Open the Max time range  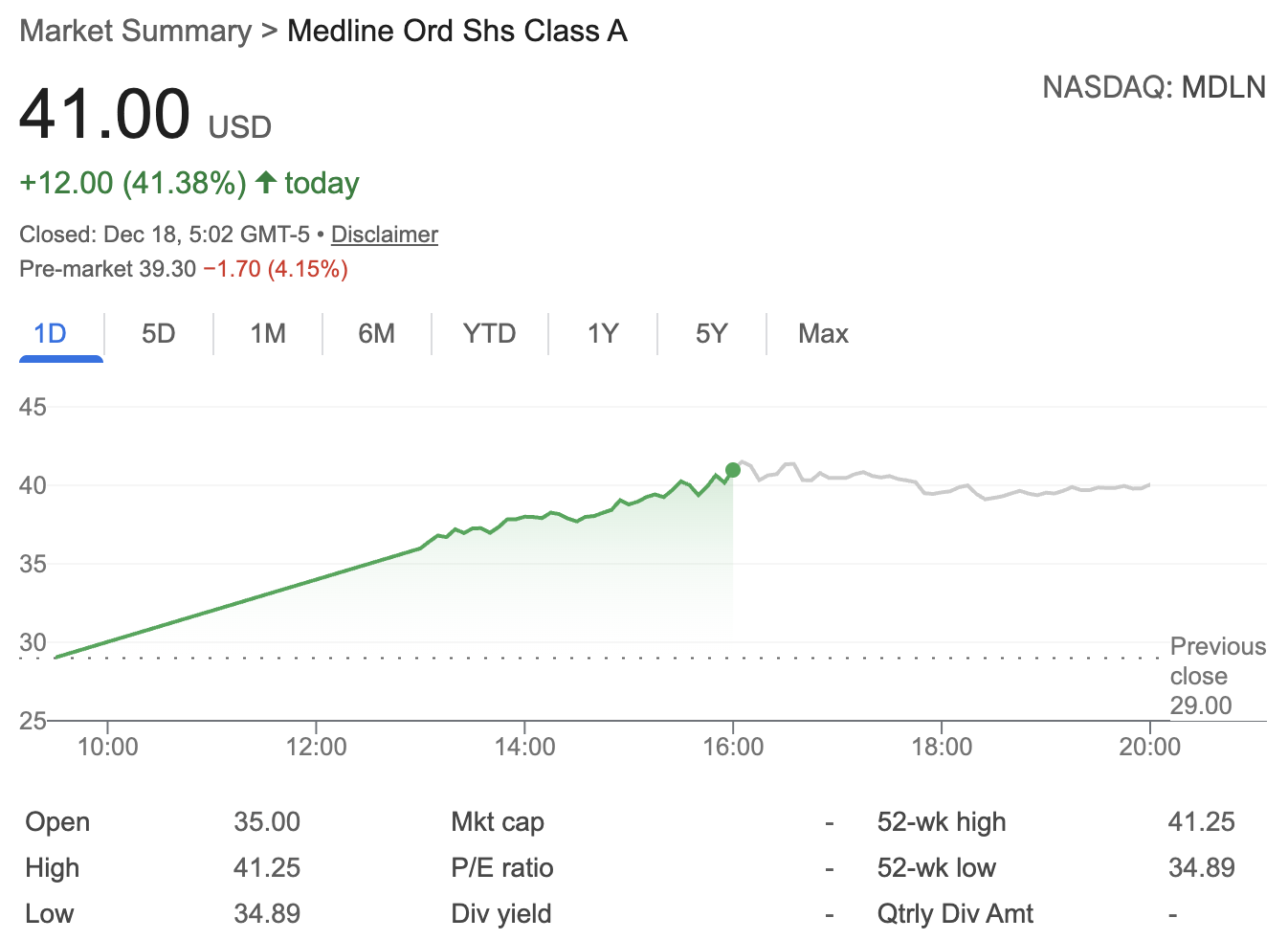coord(823,333)
